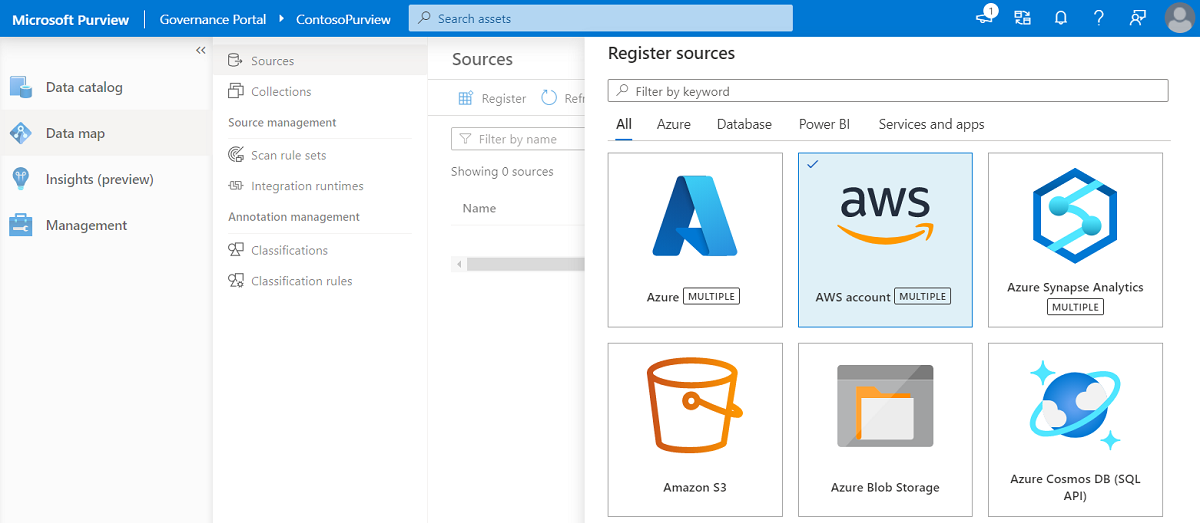This screenshot has width=1200, height=523.
Task: Switch to the All tab
Action: coord(624,125)
